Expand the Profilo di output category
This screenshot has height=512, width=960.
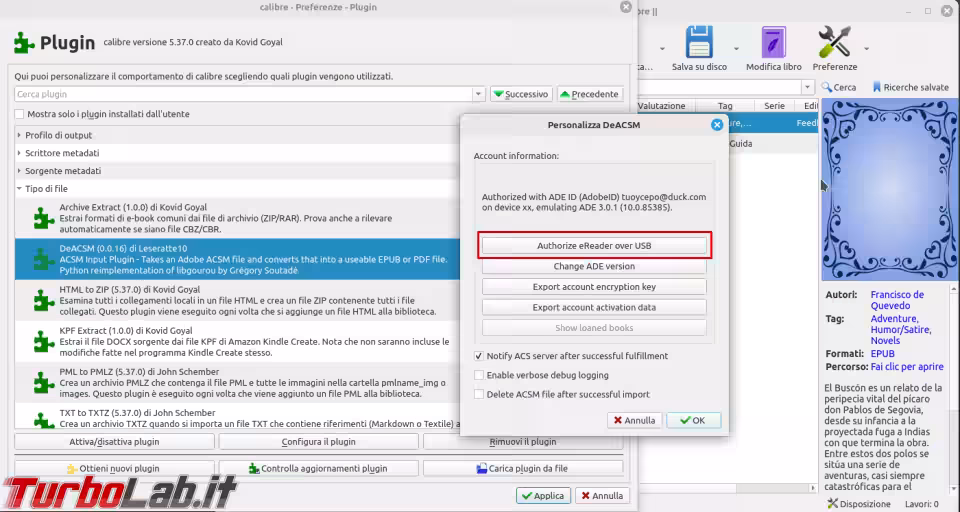(x=19, y=135)
